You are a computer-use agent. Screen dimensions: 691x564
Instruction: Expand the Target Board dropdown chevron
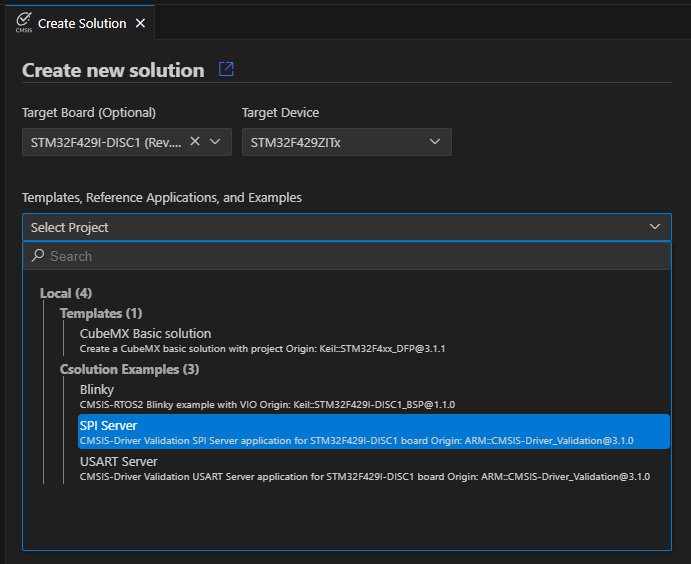[x=215, y=142]
